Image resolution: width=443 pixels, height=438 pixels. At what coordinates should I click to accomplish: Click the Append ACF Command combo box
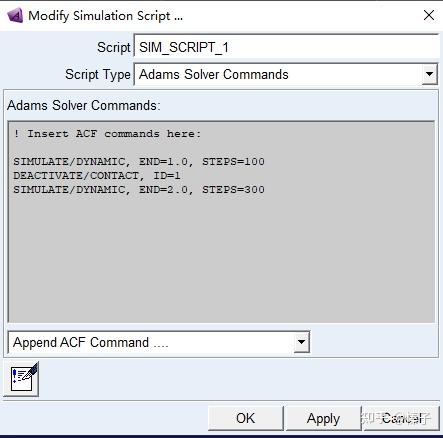pos(159,342)
